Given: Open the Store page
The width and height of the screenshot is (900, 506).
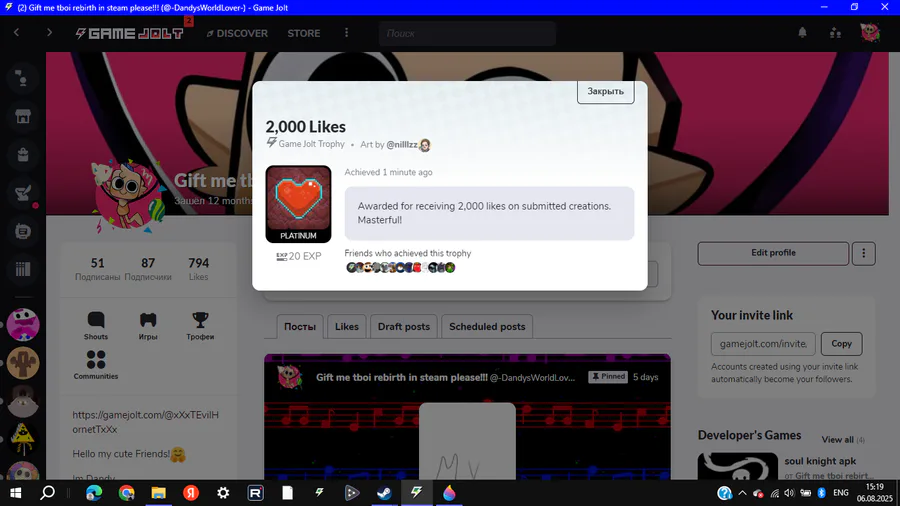Looking at the screenshot, I should (x=304, y=33).
